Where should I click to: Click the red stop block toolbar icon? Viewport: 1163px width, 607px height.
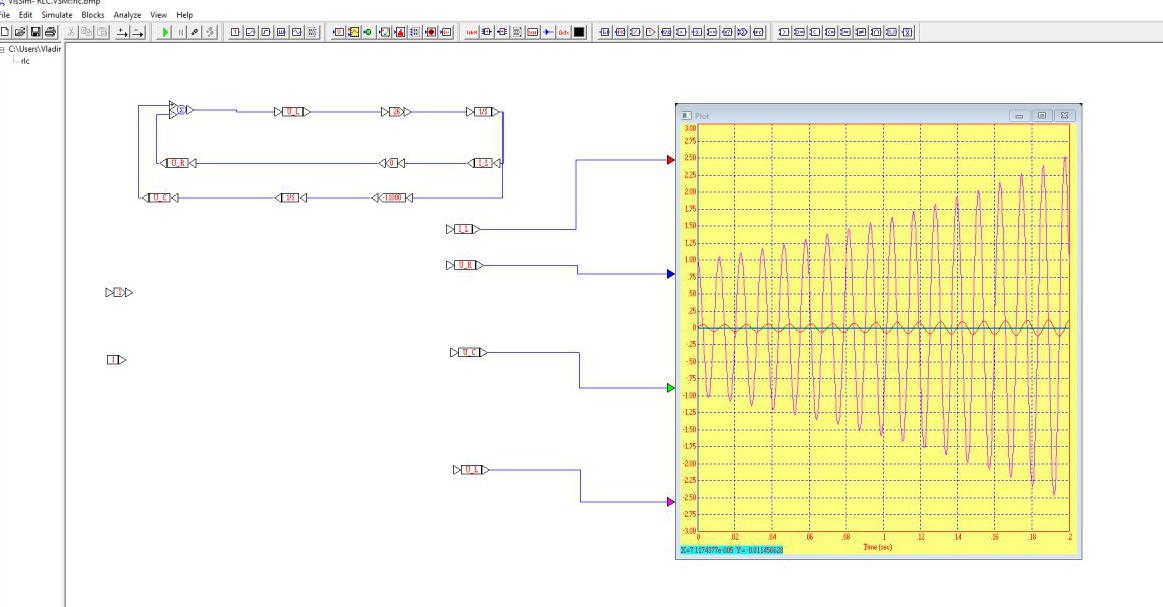pyautogui.click(x=430, y=32)
